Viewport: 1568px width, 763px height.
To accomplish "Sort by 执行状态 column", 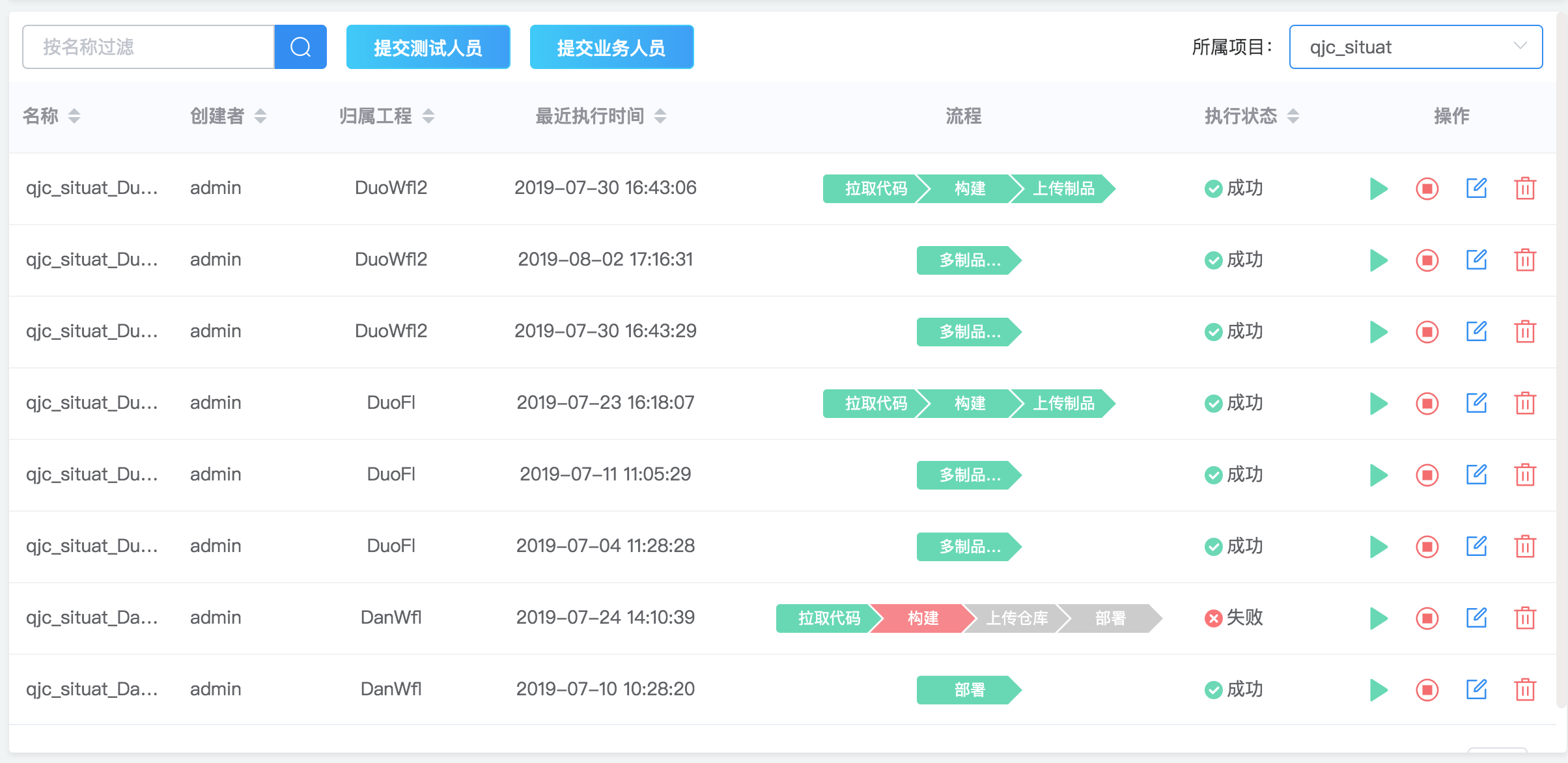I will click(1293, 116).
